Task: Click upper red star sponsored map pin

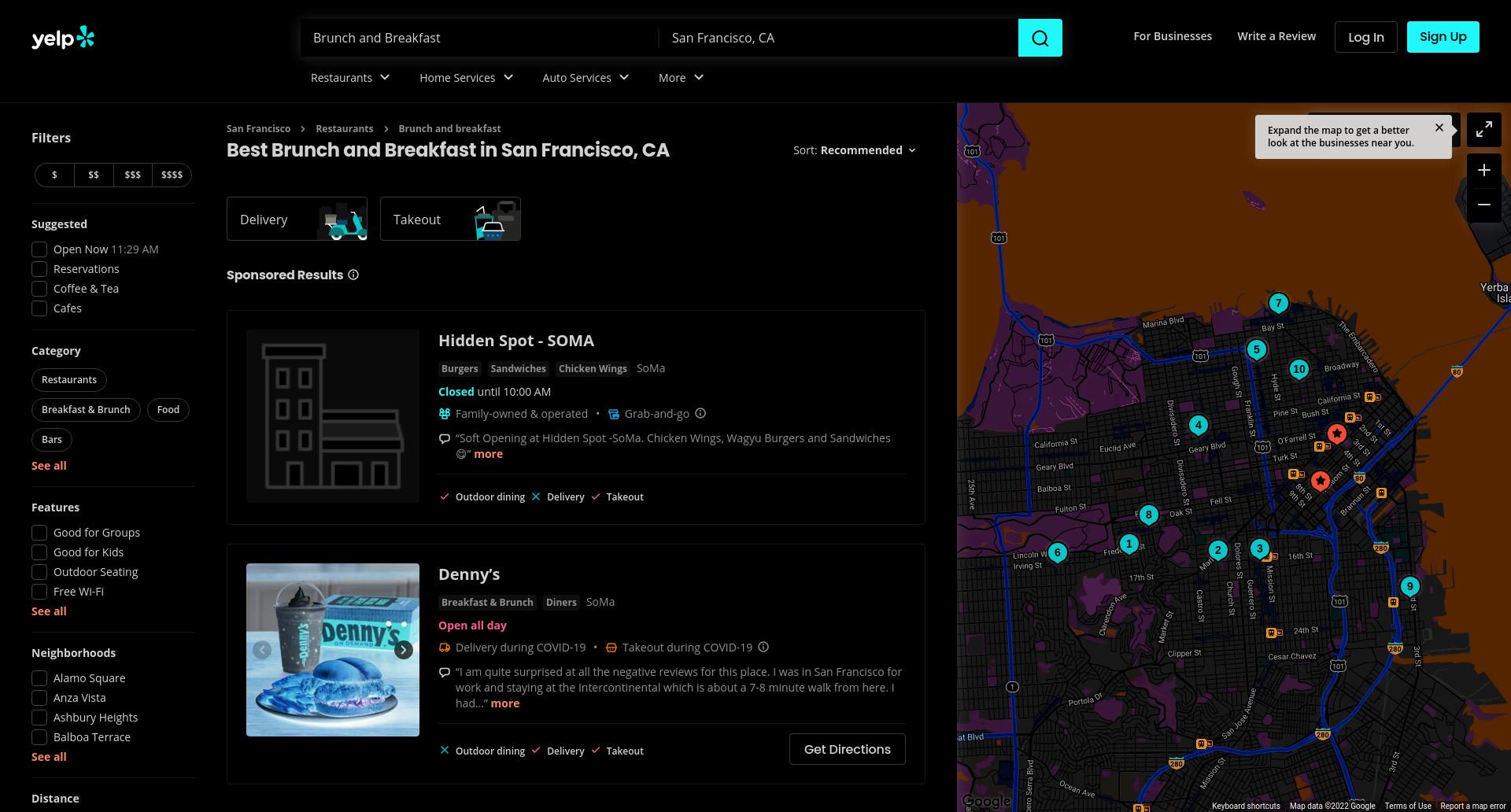Action: pyautogui.click(x=1336, y=434)
